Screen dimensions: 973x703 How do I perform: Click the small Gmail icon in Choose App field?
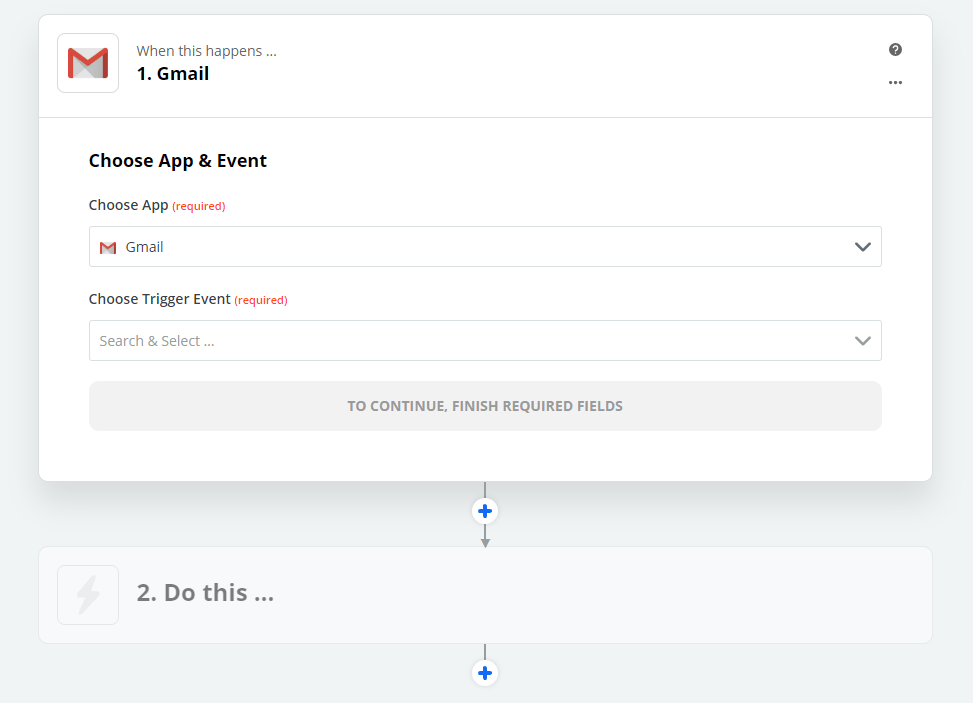click(x=108, y=248)
